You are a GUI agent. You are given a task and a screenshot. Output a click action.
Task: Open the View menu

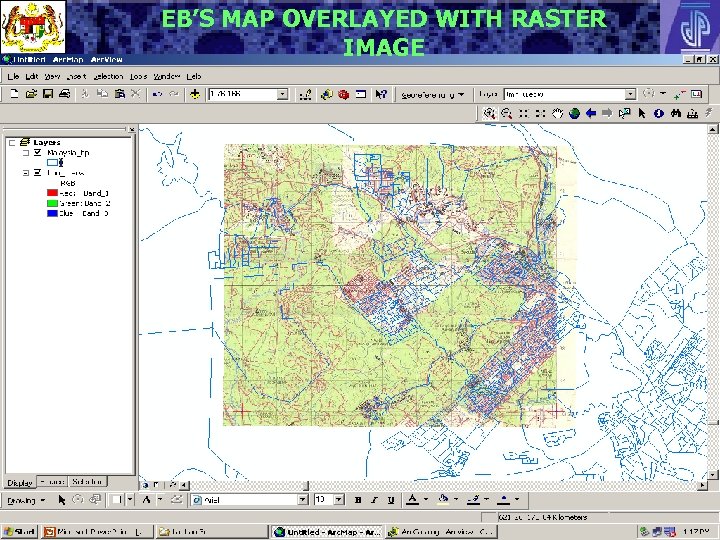pyautogui.click(x=52, y=76)
